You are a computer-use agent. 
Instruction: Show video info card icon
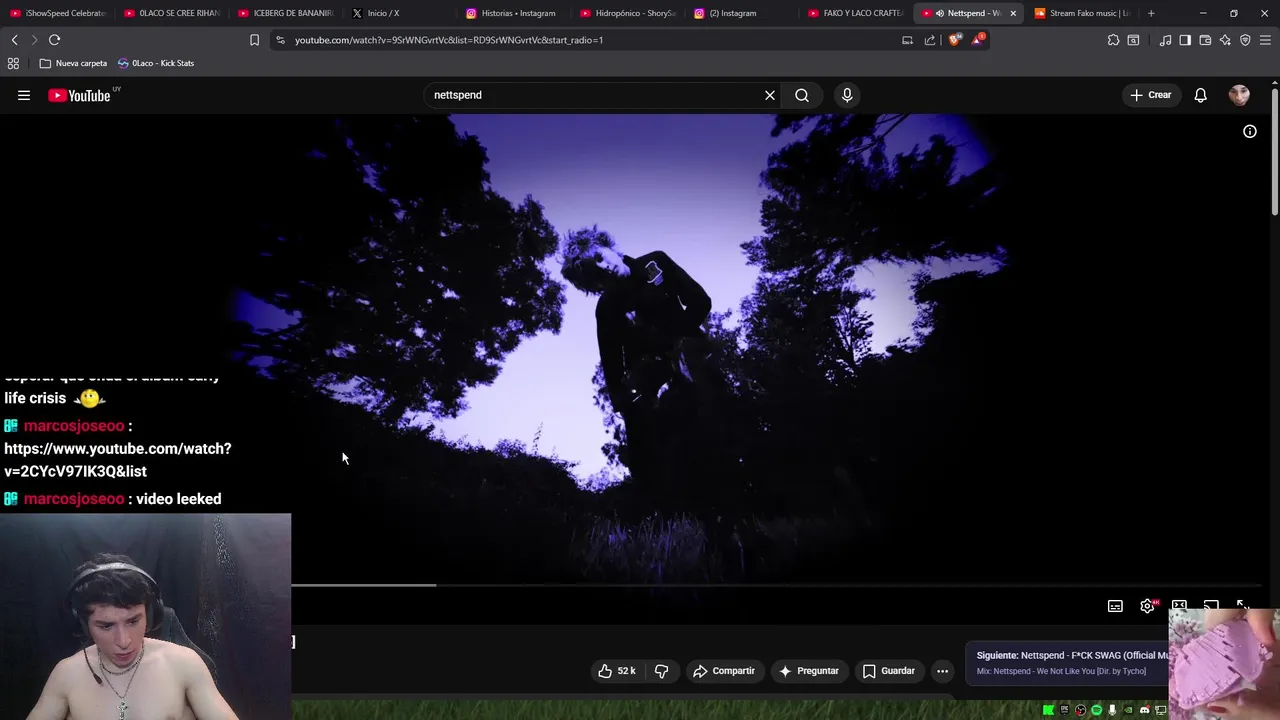(x=1250, y=131)
